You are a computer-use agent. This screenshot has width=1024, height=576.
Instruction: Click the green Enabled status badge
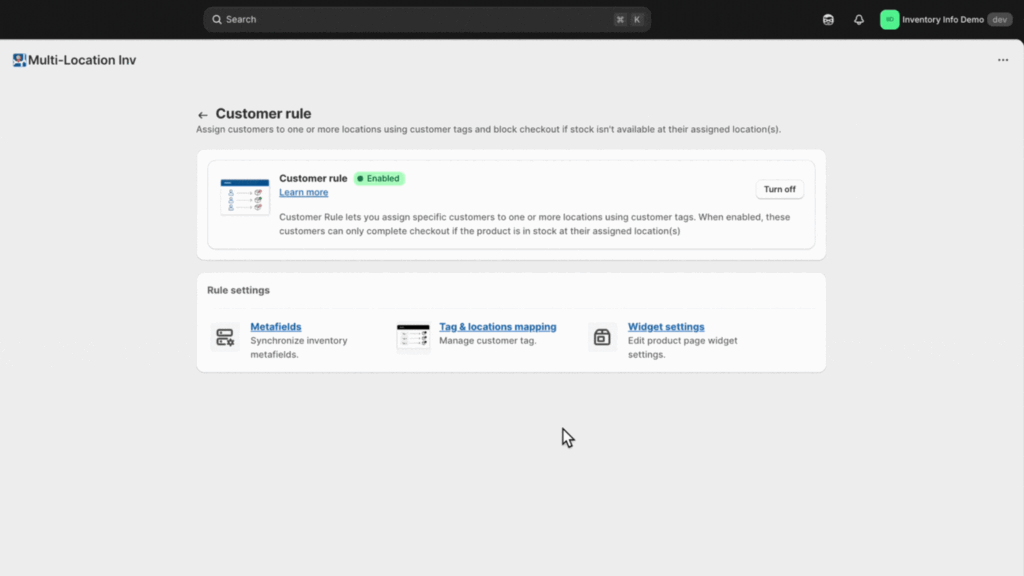pyautogui.click(x=379, y=179)
